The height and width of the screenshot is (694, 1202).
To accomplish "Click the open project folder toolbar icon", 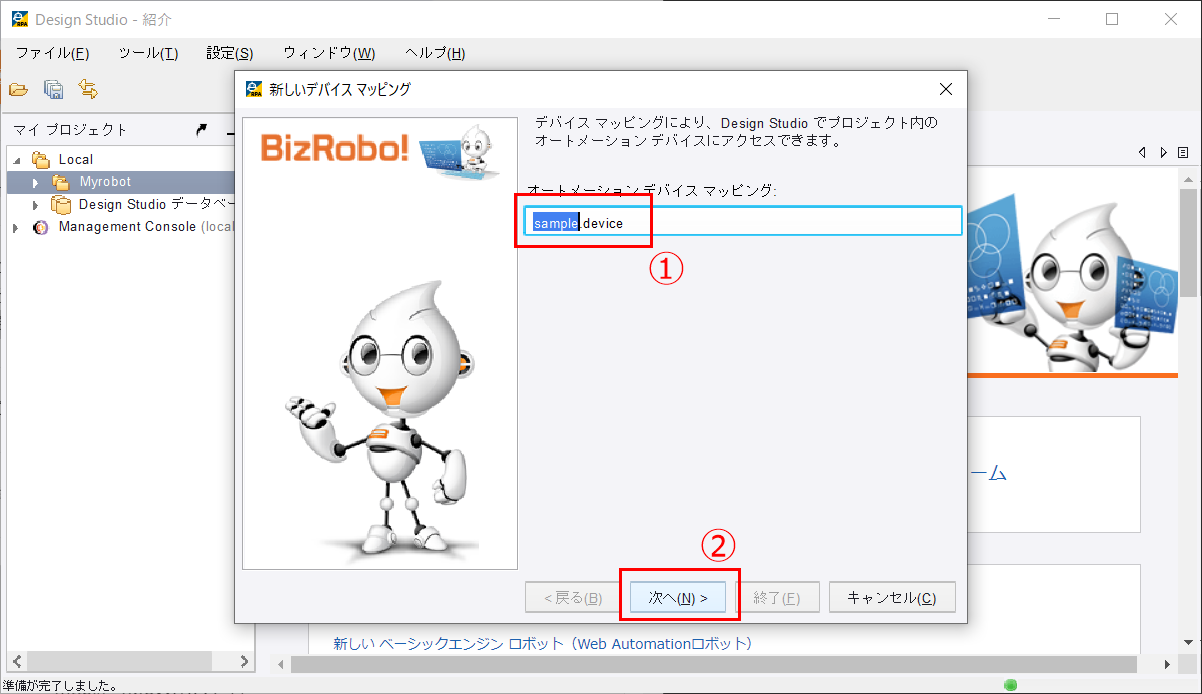I will point(18,90).
